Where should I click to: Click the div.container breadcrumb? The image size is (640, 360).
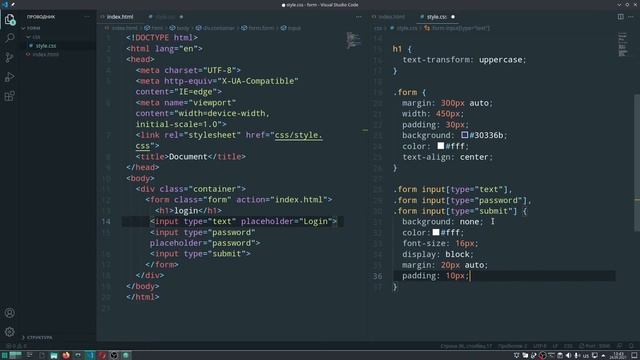[216, 28]
